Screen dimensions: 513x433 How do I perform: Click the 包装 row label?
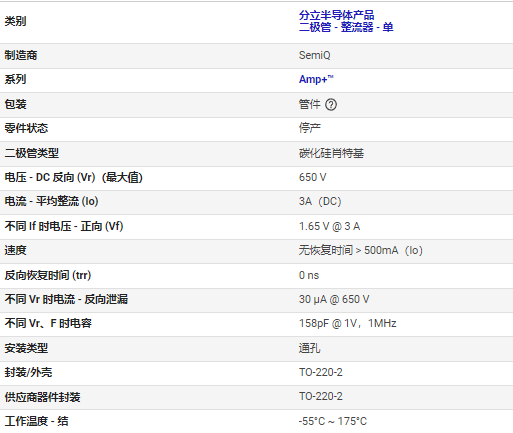15,104
